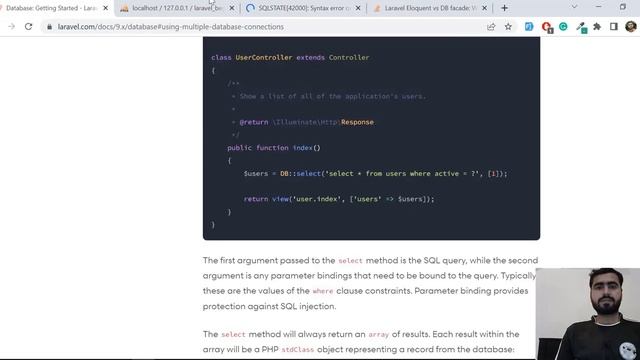The width and height of the screenshot is (640, 360).
Task: Click the inline 'select' code in first paragraph
Action: [x=350, y=261]
